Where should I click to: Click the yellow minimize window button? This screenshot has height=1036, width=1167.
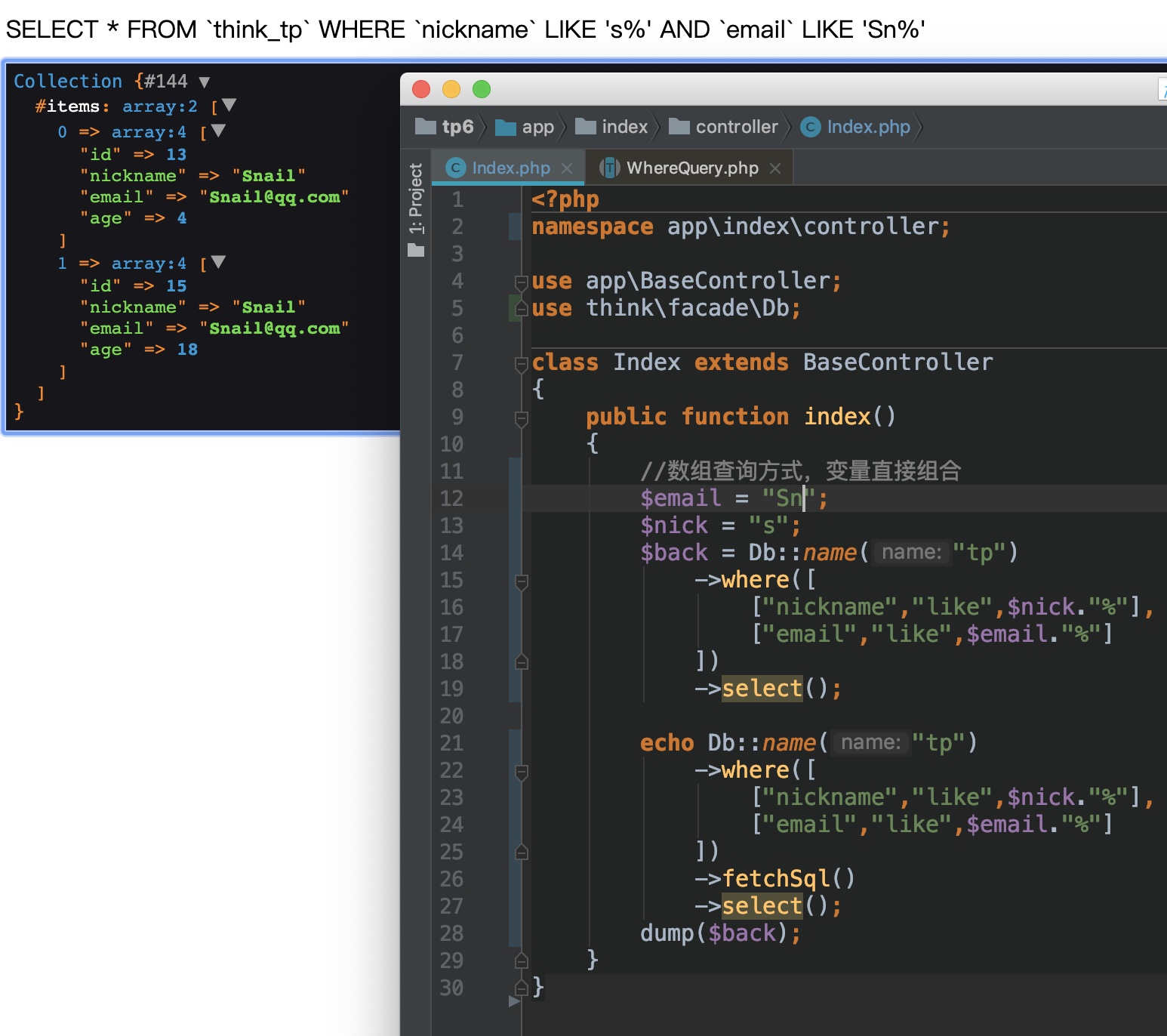(x=451, y=89)
